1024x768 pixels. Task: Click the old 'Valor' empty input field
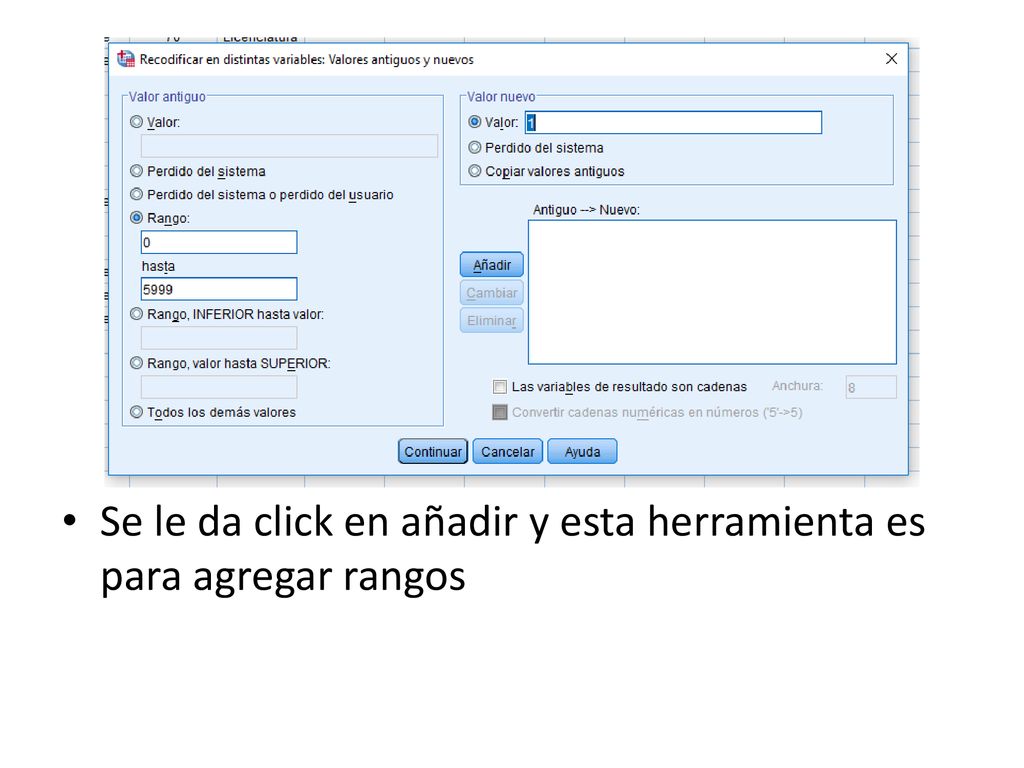point(289,146)
